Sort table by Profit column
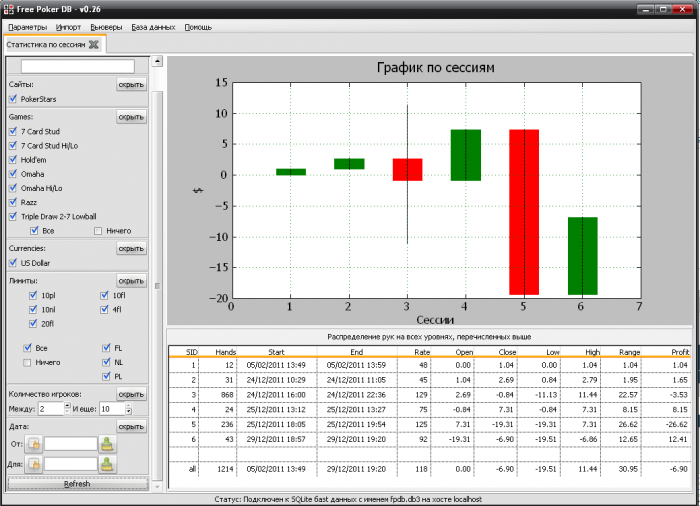This screenshot has height=506, width=700. [x=680, y=352]
